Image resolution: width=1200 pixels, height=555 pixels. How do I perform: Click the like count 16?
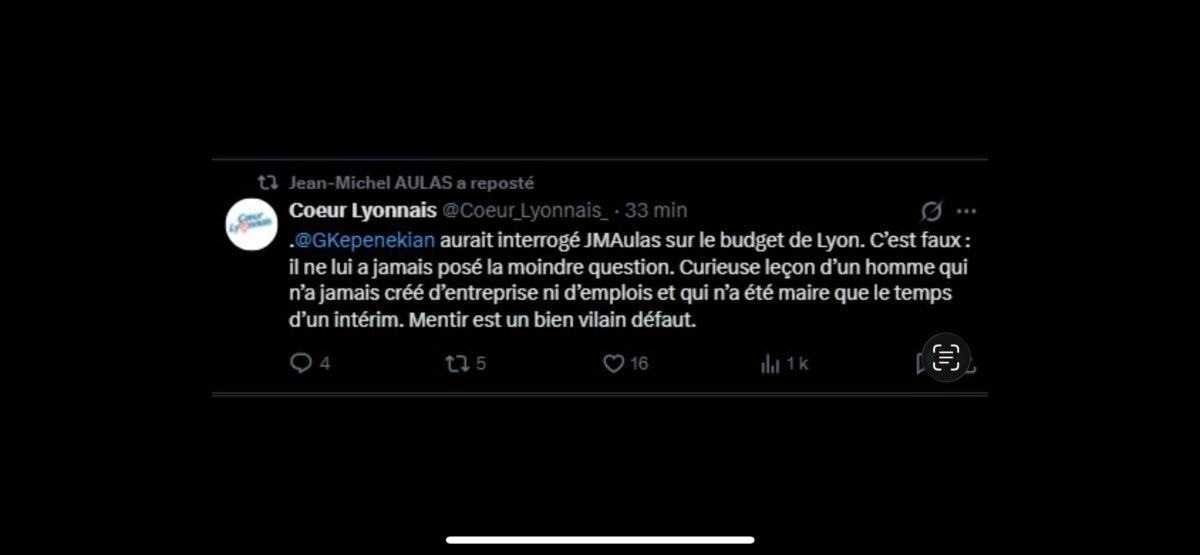pyautogui.click(x=638, y=364)
